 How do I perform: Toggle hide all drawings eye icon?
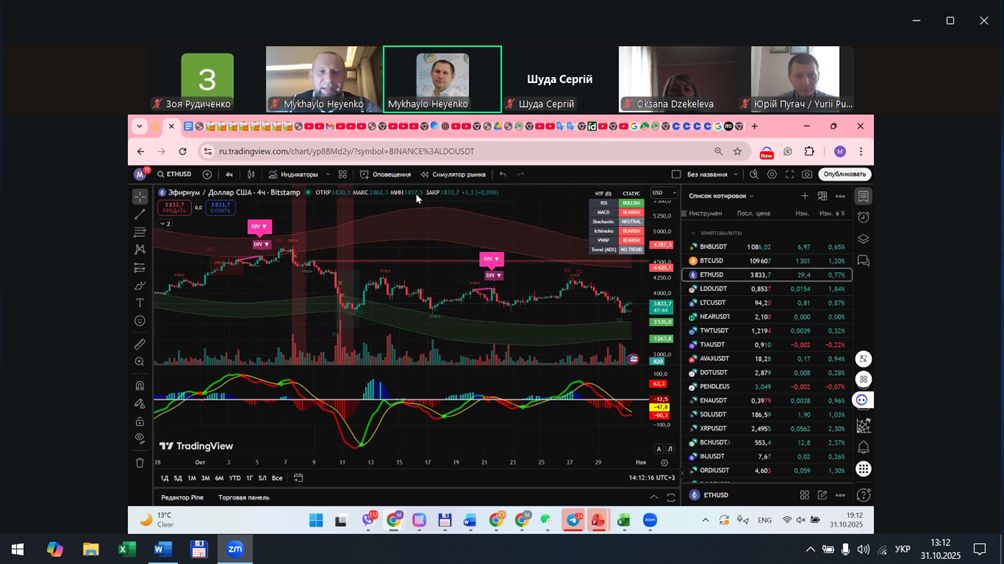click(140, 438)
